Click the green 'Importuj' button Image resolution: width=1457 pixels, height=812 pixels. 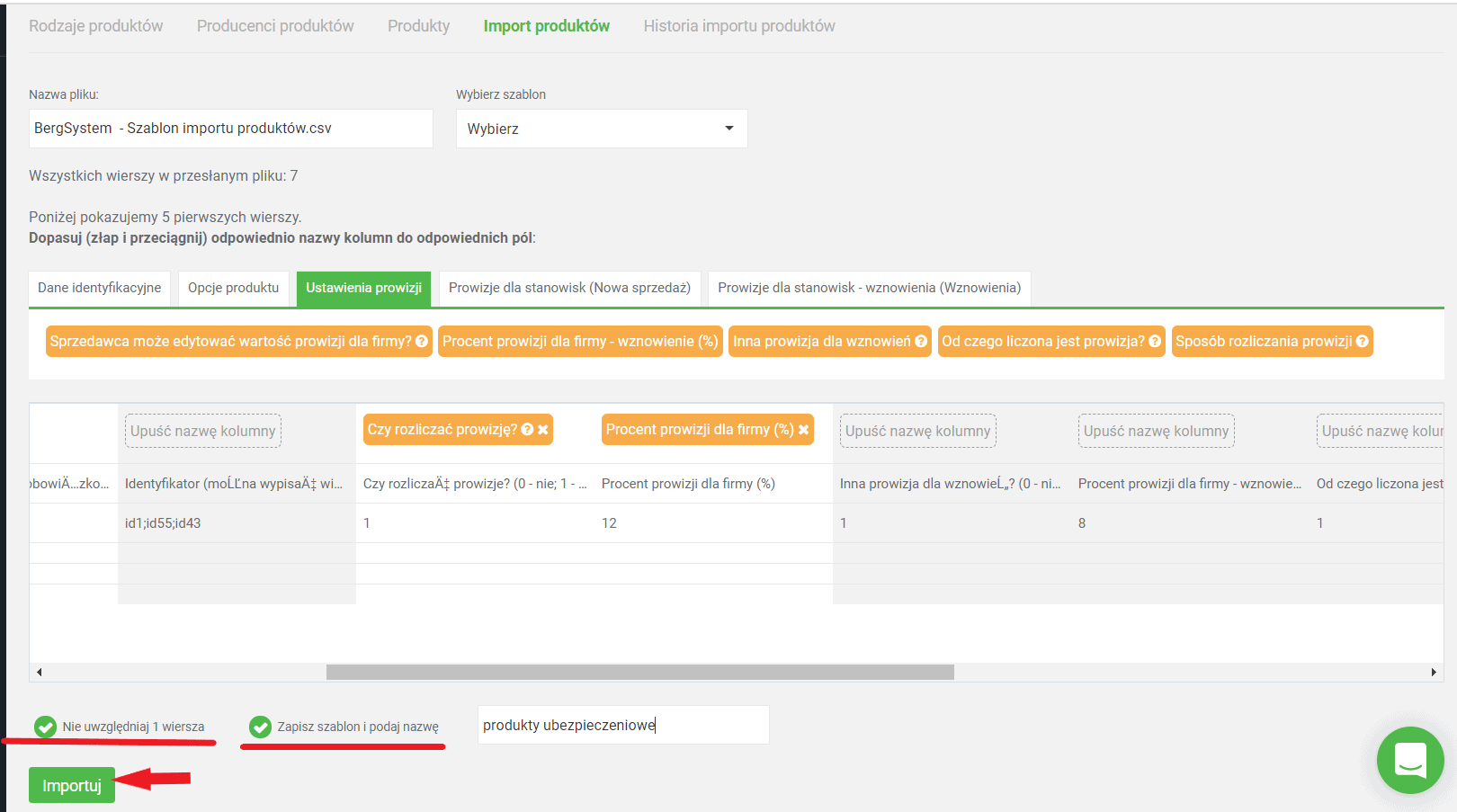point(72,785)
